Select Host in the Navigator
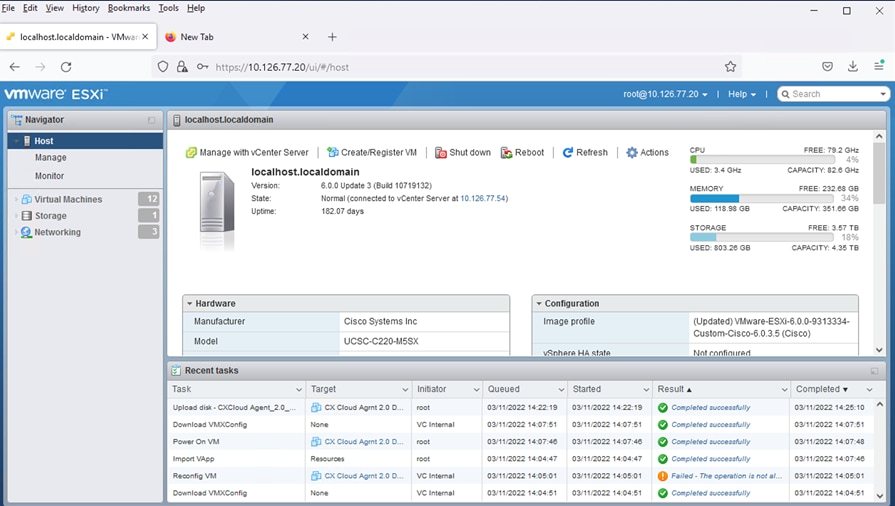This screenshot has width=895, height=506. [86, 141]
